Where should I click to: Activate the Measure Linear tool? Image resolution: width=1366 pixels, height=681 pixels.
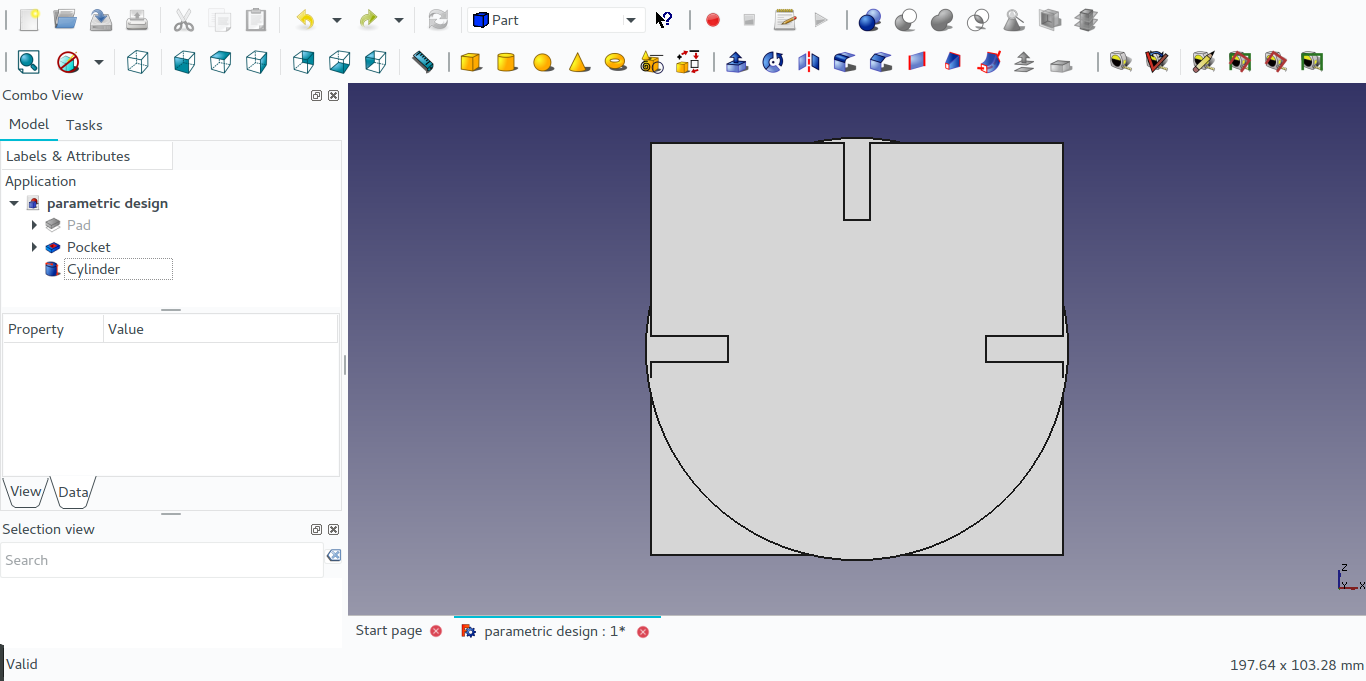tap(1121, 61)
